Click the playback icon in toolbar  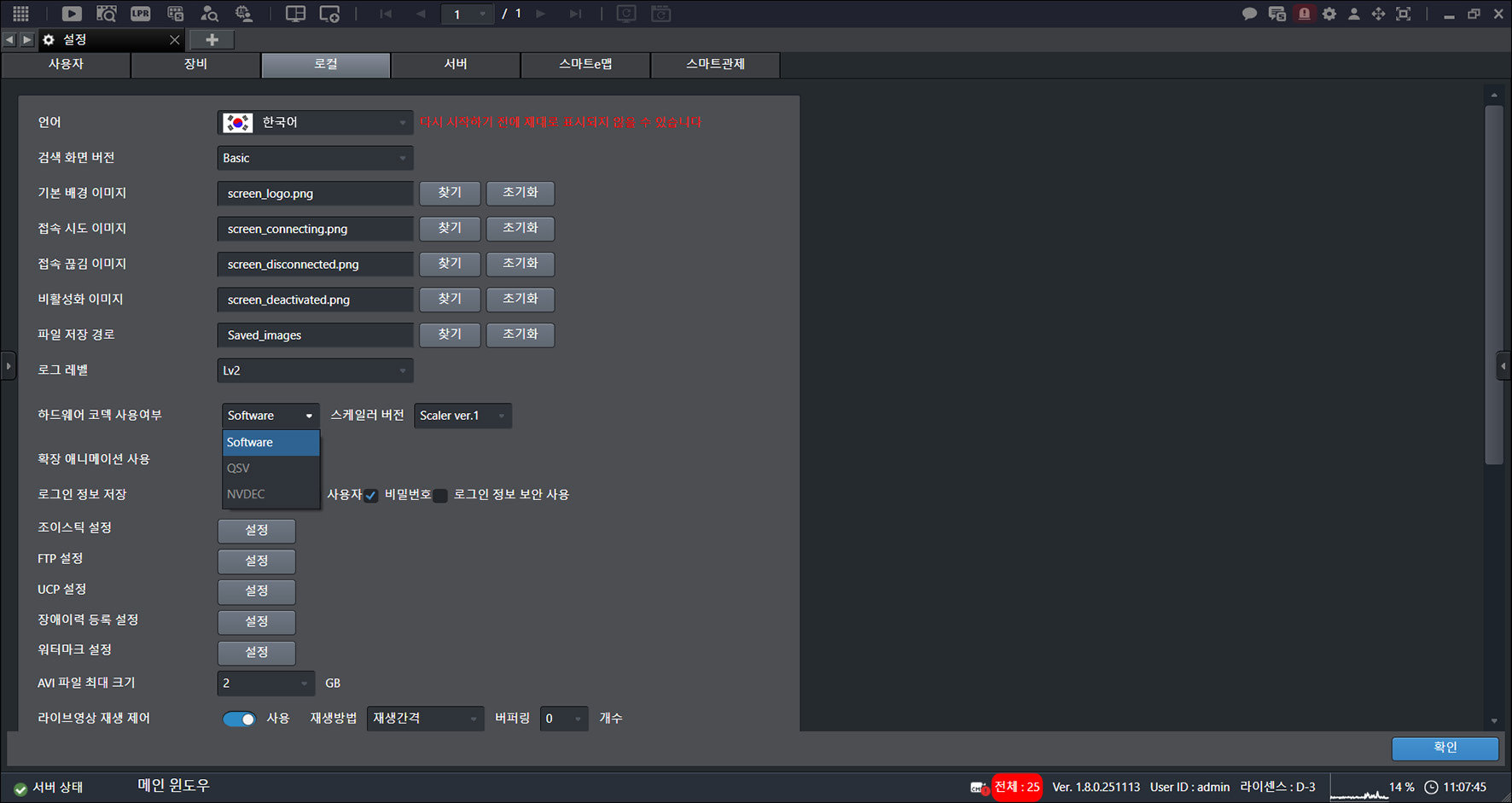tap(72, 14)
